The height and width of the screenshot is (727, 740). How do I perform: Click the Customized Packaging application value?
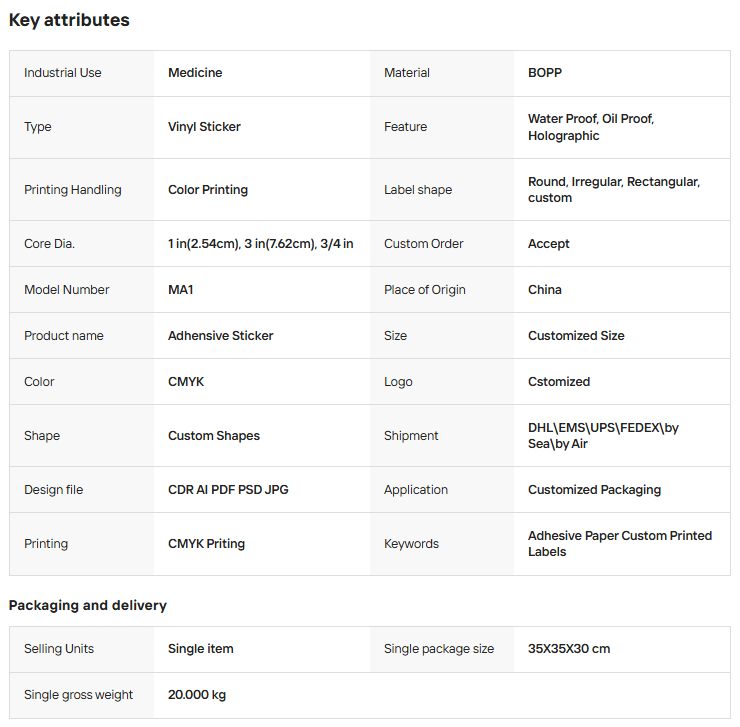(x=594, y=490)
